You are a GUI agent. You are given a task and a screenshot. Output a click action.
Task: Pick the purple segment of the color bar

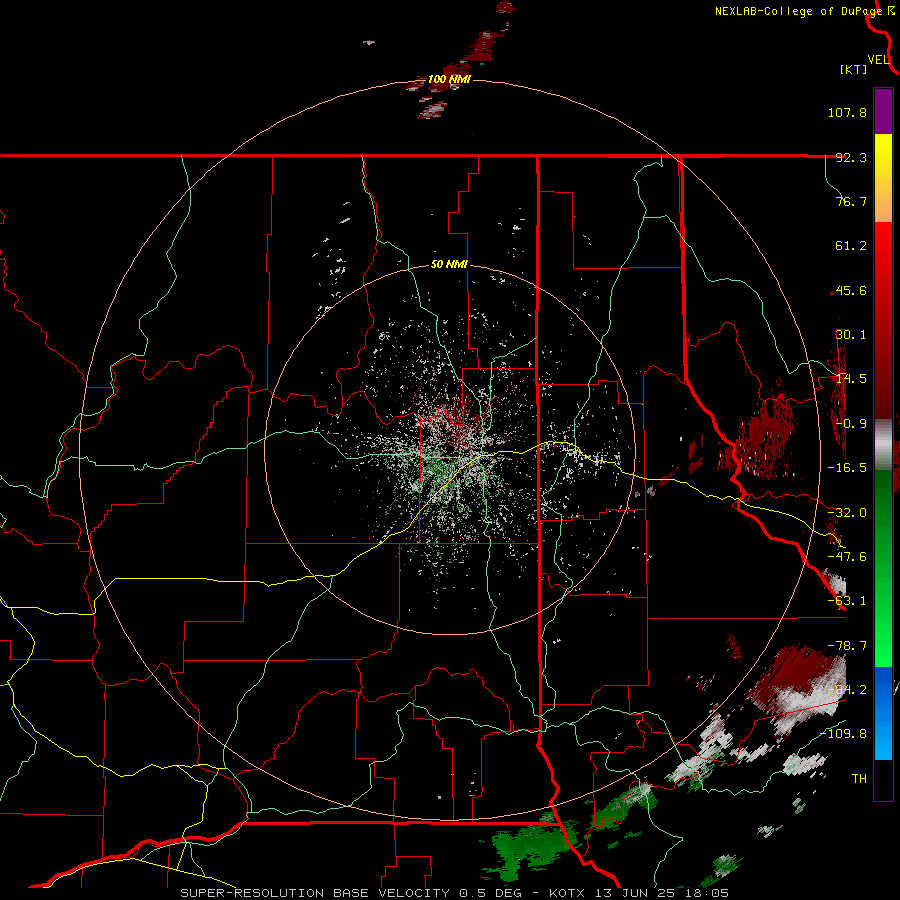(x=883, y=111)
